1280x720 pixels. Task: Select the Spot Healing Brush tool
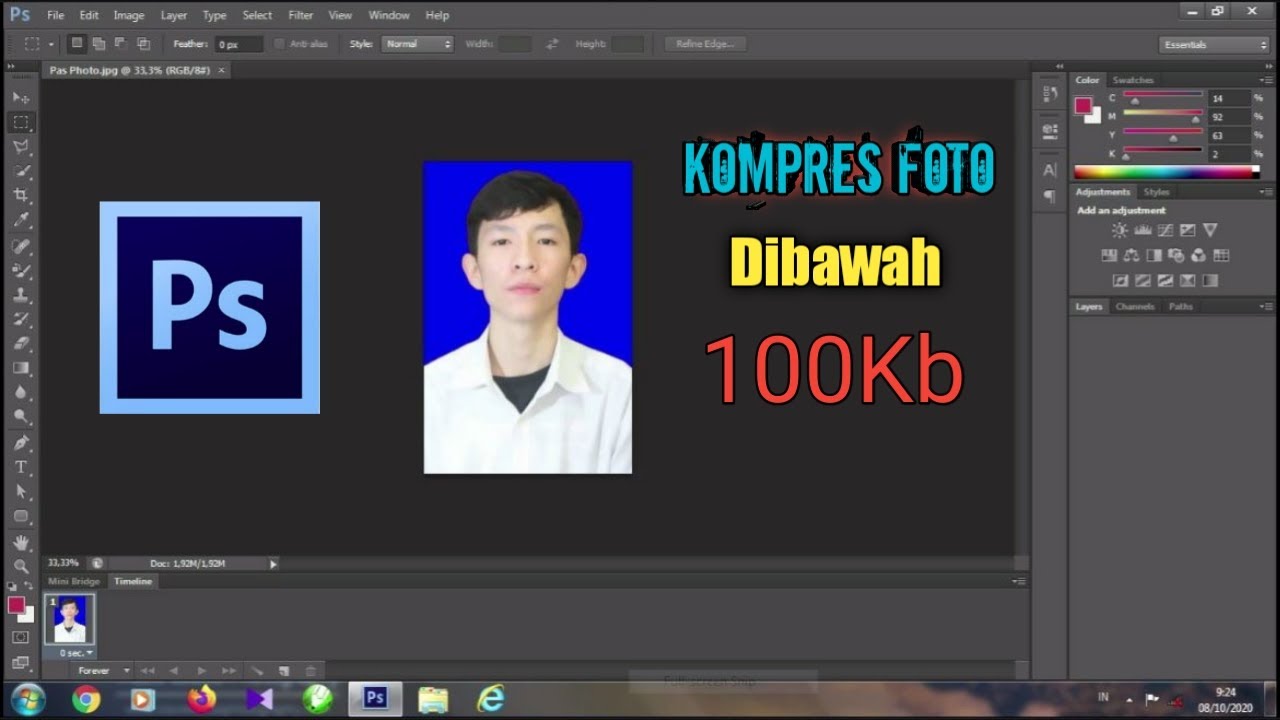tap(21, 245)
